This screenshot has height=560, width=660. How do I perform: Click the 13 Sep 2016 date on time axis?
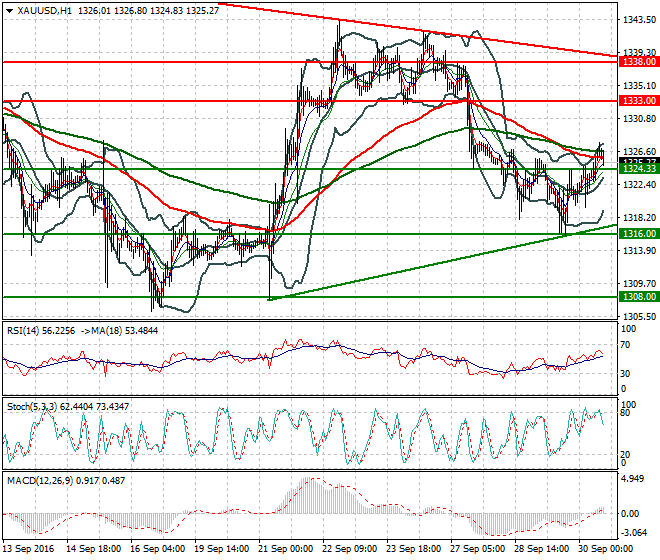click(29, 549)
